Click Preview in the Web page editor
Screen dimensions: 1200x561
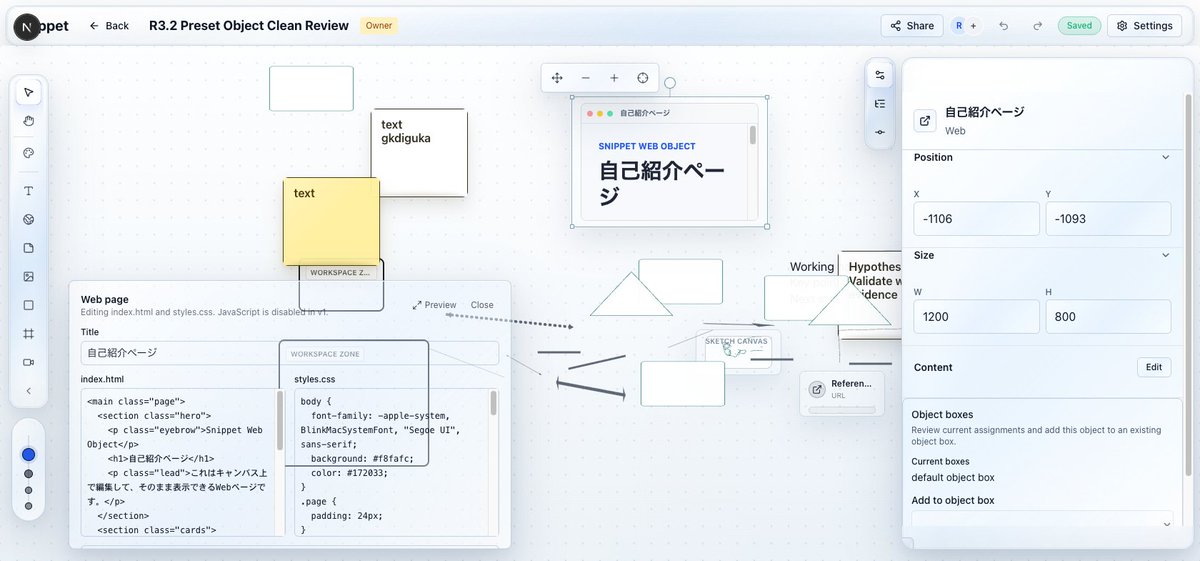434,305
